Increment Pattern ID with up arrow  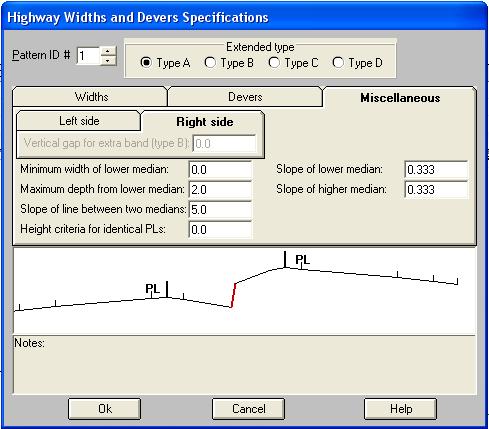(x=108, y=51)
